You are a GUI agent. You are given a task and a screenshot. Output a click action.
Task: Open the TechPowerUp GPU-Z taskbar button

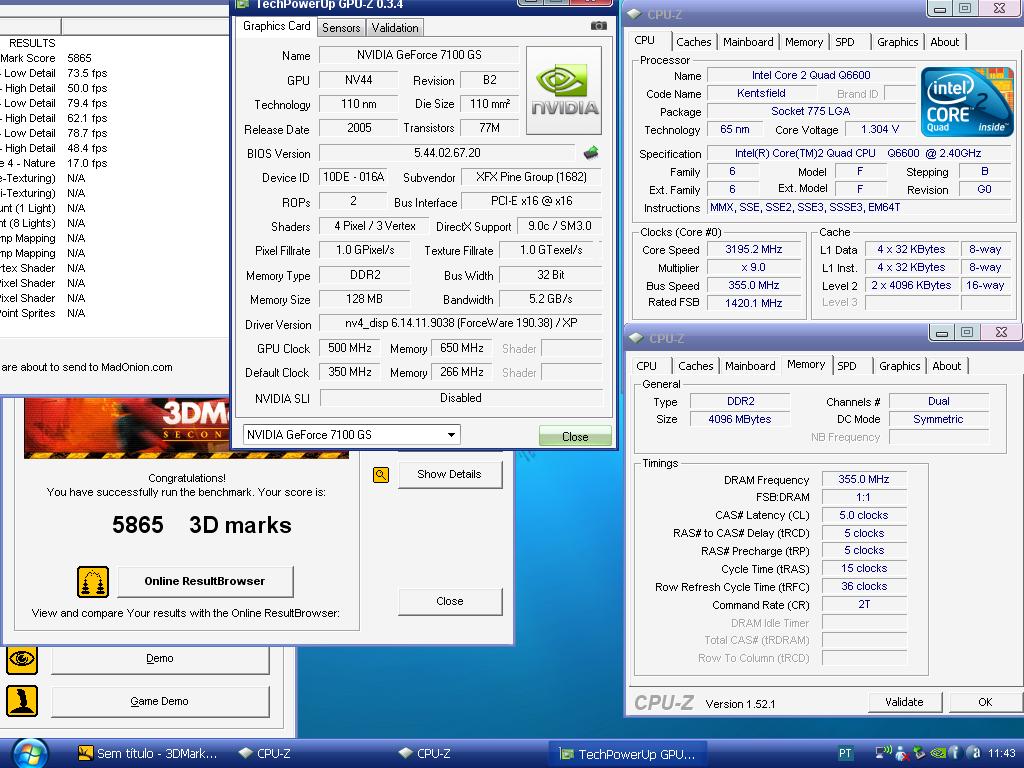pyautogui.click(x=627, y=754)
